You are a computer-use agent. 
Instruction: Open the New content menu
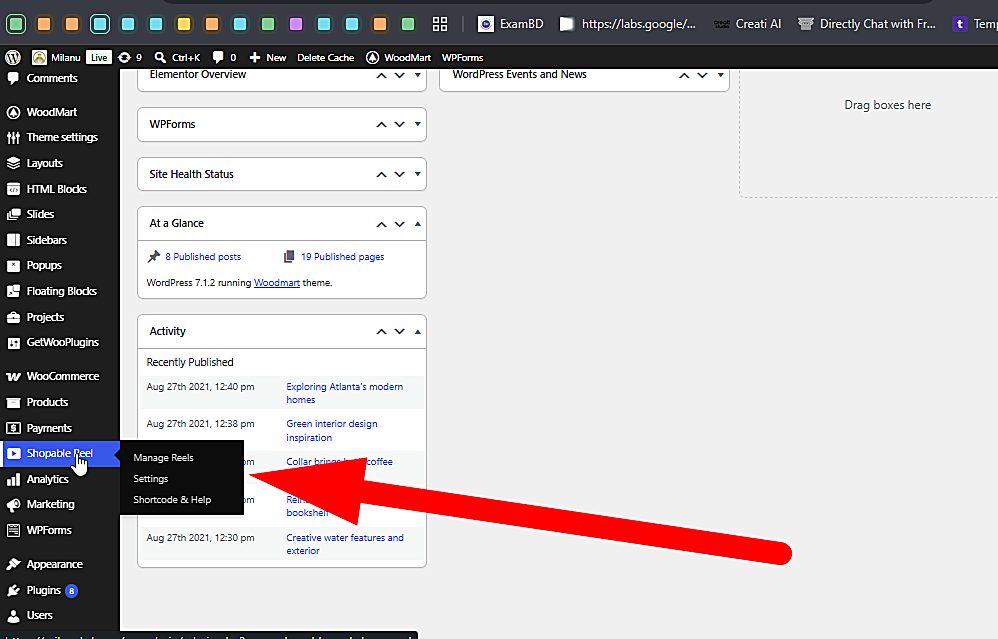[x=267, y=57]
